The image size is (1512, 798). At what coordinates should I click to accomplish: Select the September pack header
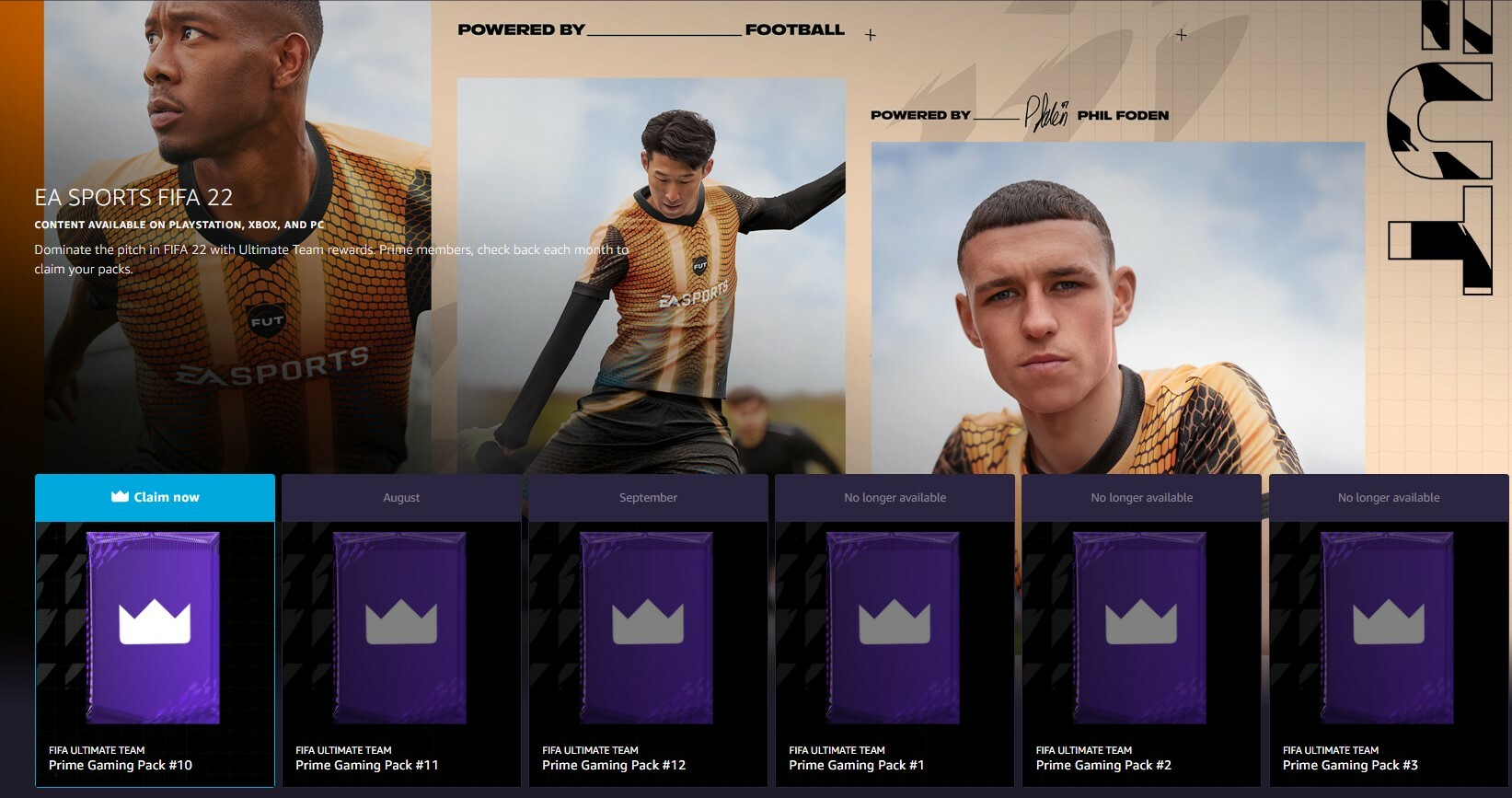tap(648, 498)
